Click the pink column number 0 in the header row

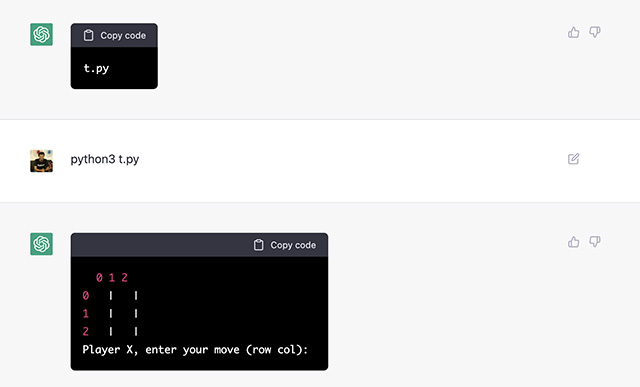[99, 278]
